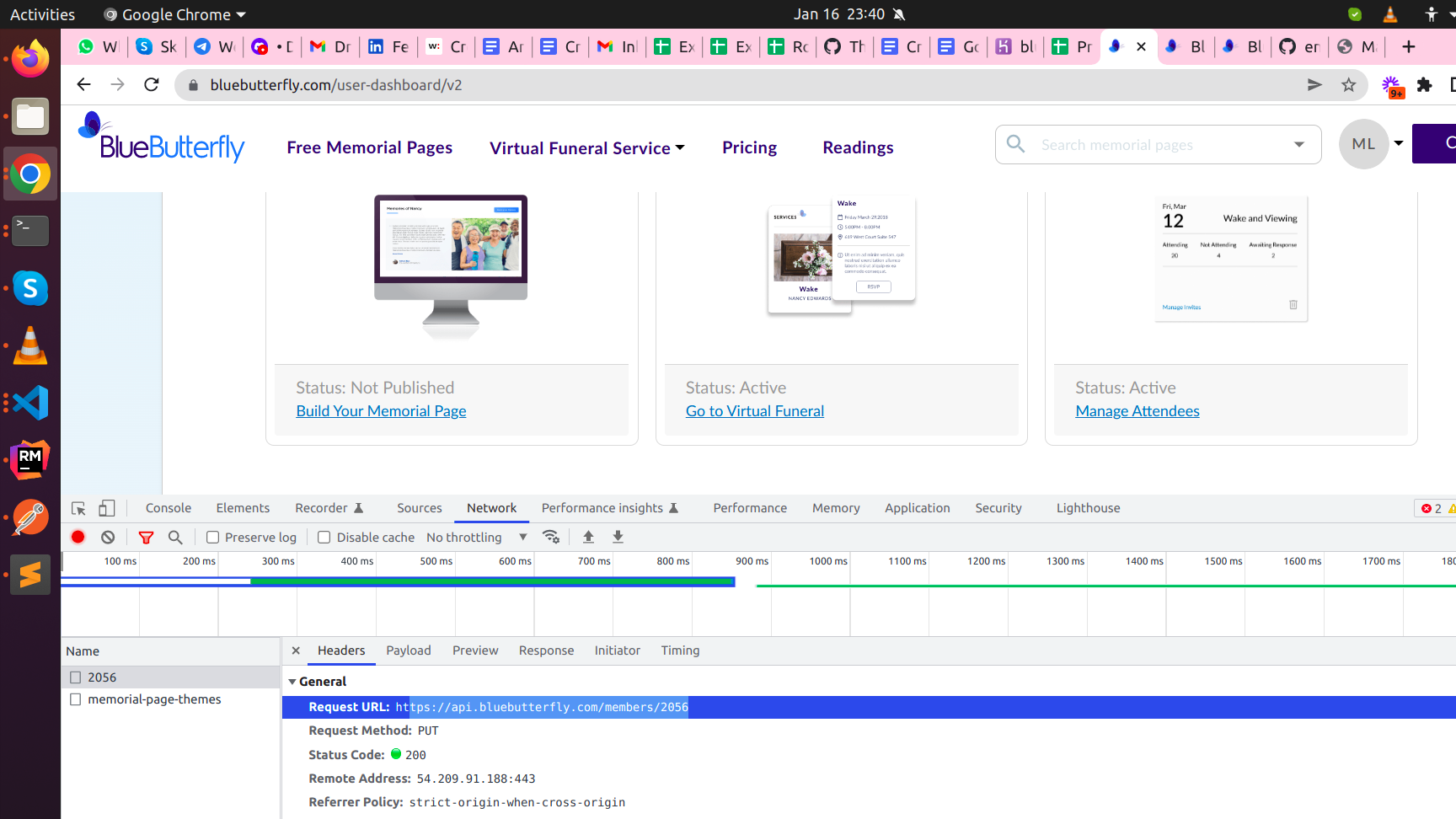
Task: Click the Chrome address bar URL
Action: 336,85
